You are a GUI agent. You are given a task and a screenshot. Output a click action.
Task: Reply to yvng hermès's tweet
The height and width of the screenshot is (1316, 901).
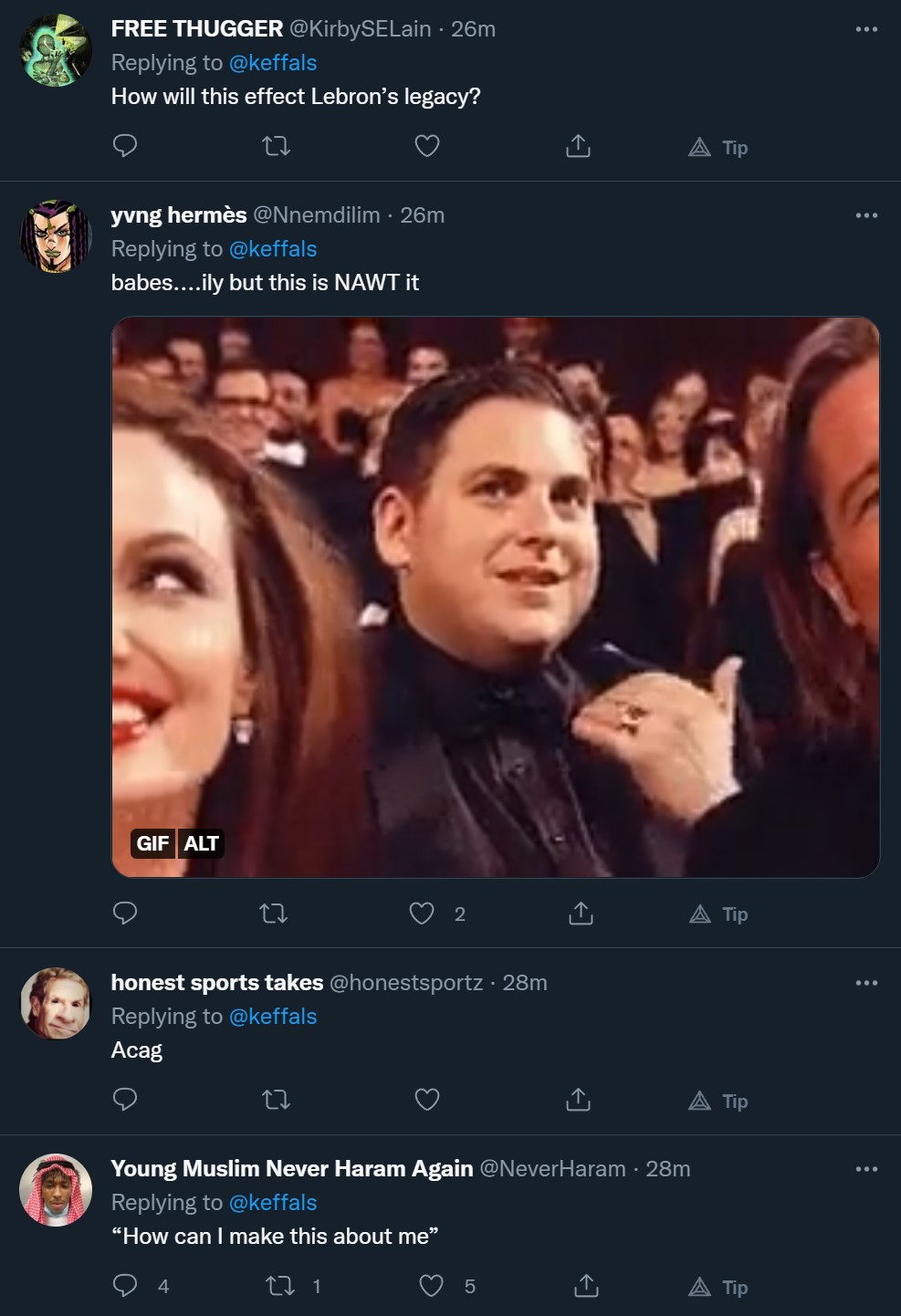click(x=125, y=914)
